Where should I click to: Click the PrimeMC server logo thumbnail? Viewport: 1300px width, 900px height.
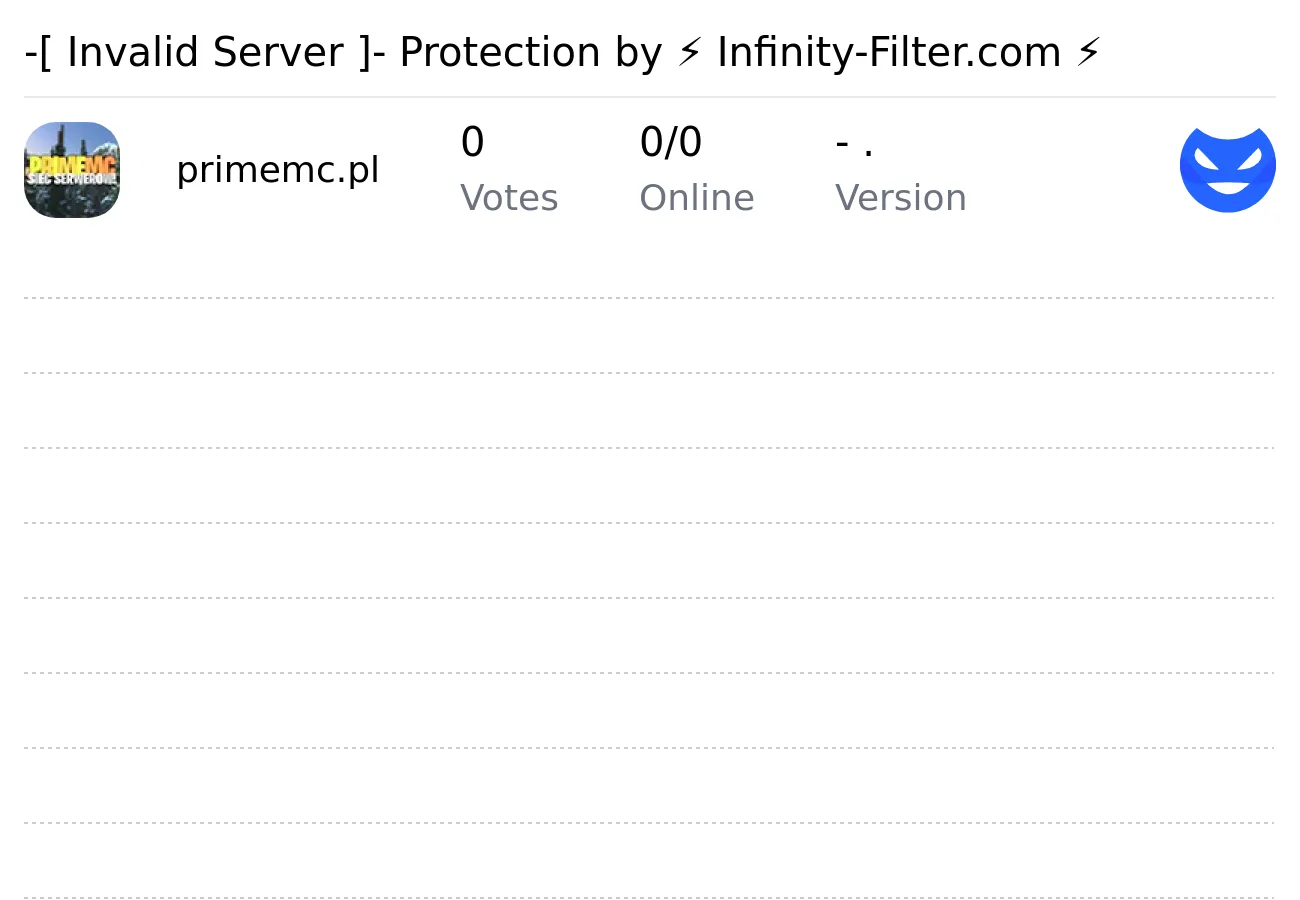(72, 170)
